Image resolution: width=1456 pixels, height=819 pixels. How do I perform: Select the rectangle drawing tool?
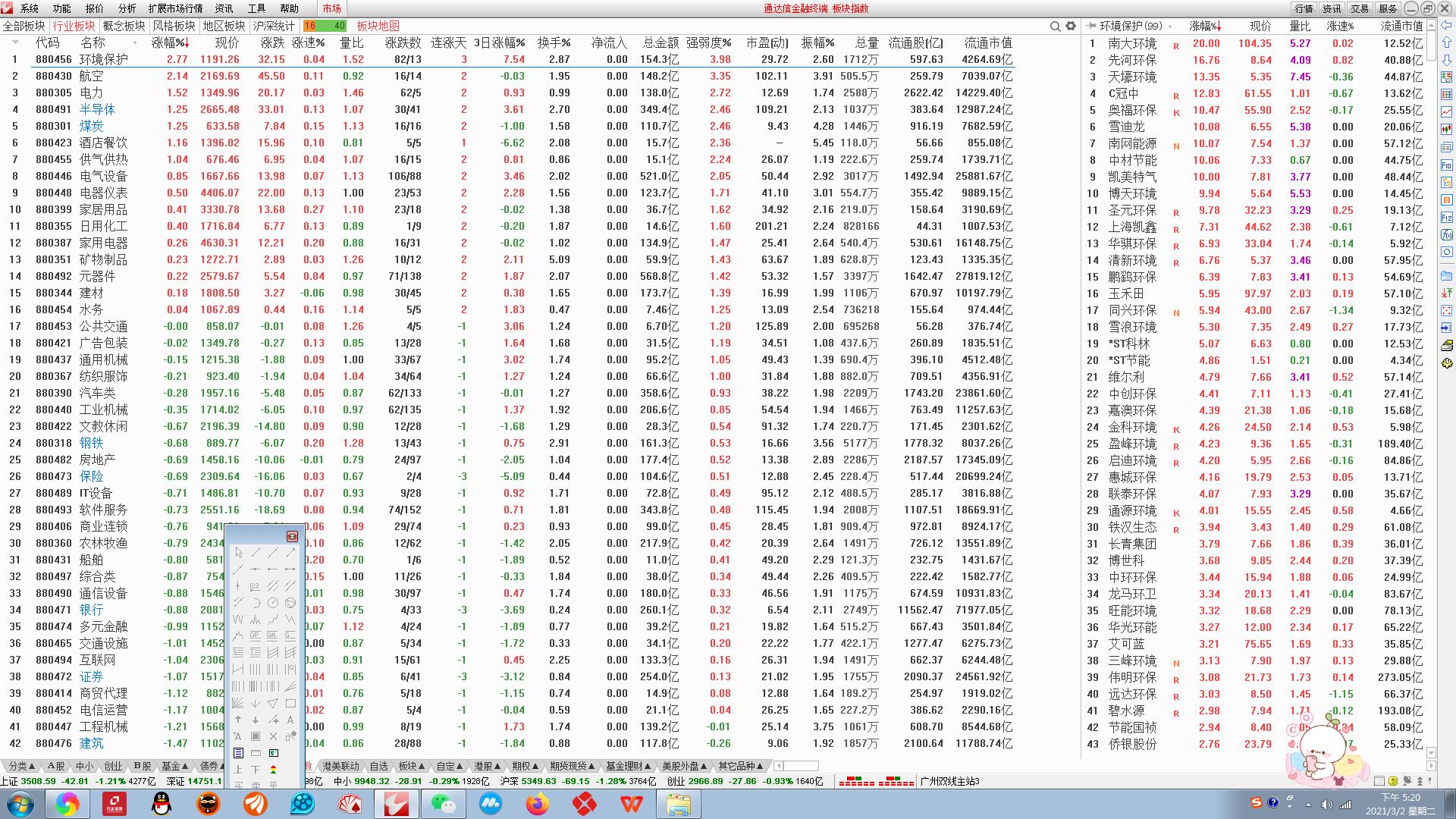[x=290, y=703]
